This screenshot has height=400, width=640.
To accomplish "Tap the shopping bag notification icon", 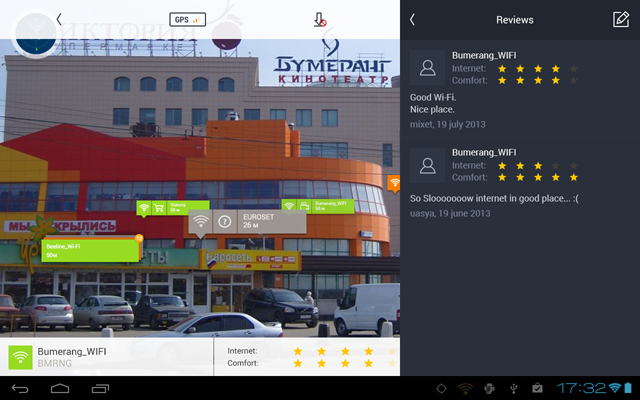I will (538, 388).
